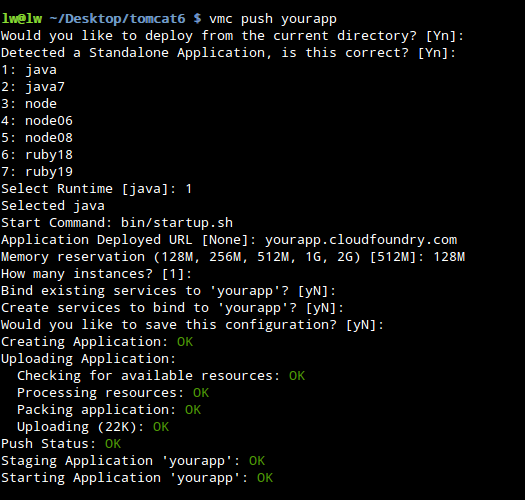
Task: Select the '4: node06' runtime line
Action: (x=37, y=121)
